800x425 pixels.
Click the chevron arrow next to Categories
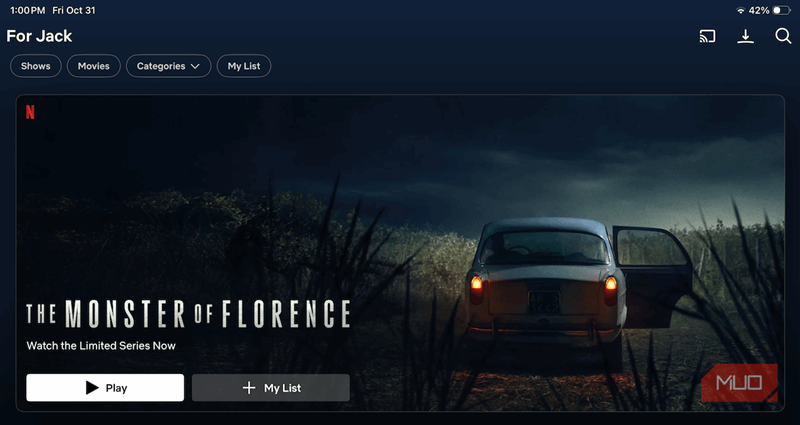pyautogui.click(x=195, y=66)
